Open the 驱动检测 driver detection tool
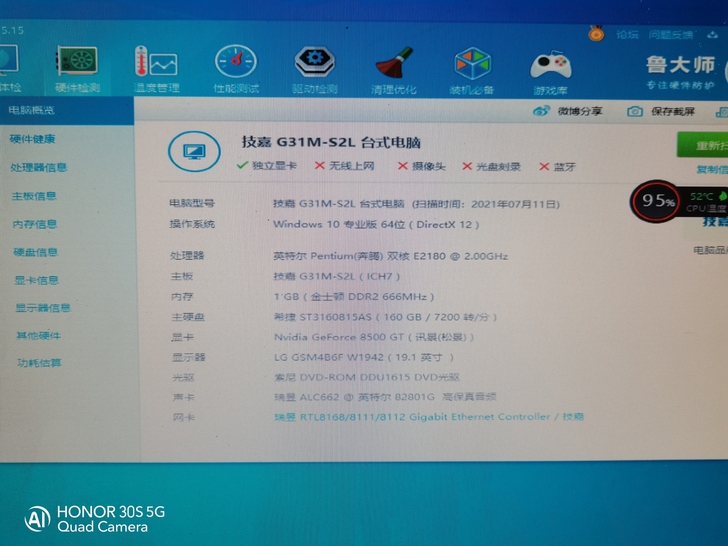The height and width of the screenshot is (546, 728). pyautogui.click(x=314, y=70)
